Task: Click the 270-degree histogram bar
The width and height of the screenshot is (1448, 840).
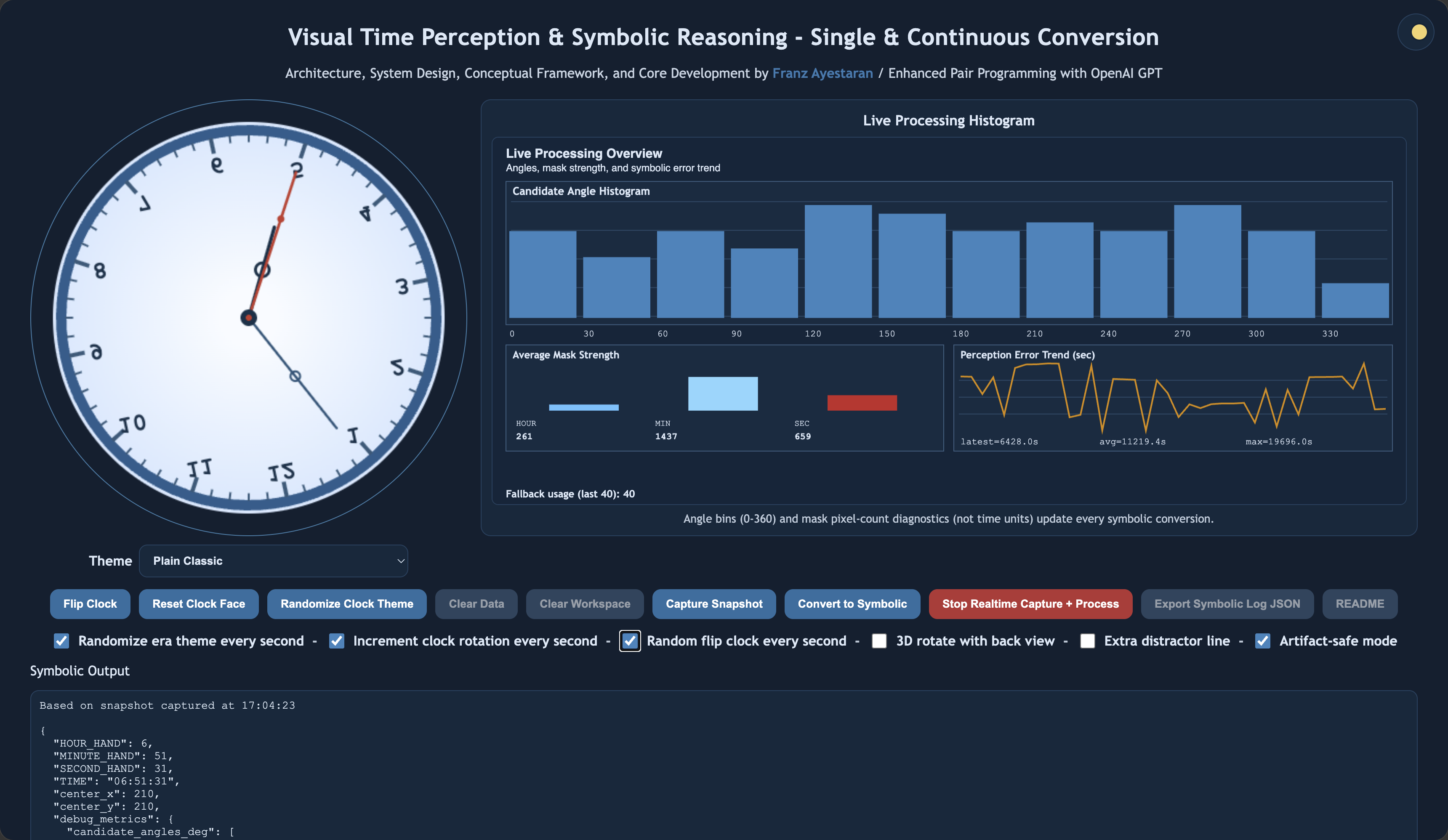Action: tap(1207, 261)
